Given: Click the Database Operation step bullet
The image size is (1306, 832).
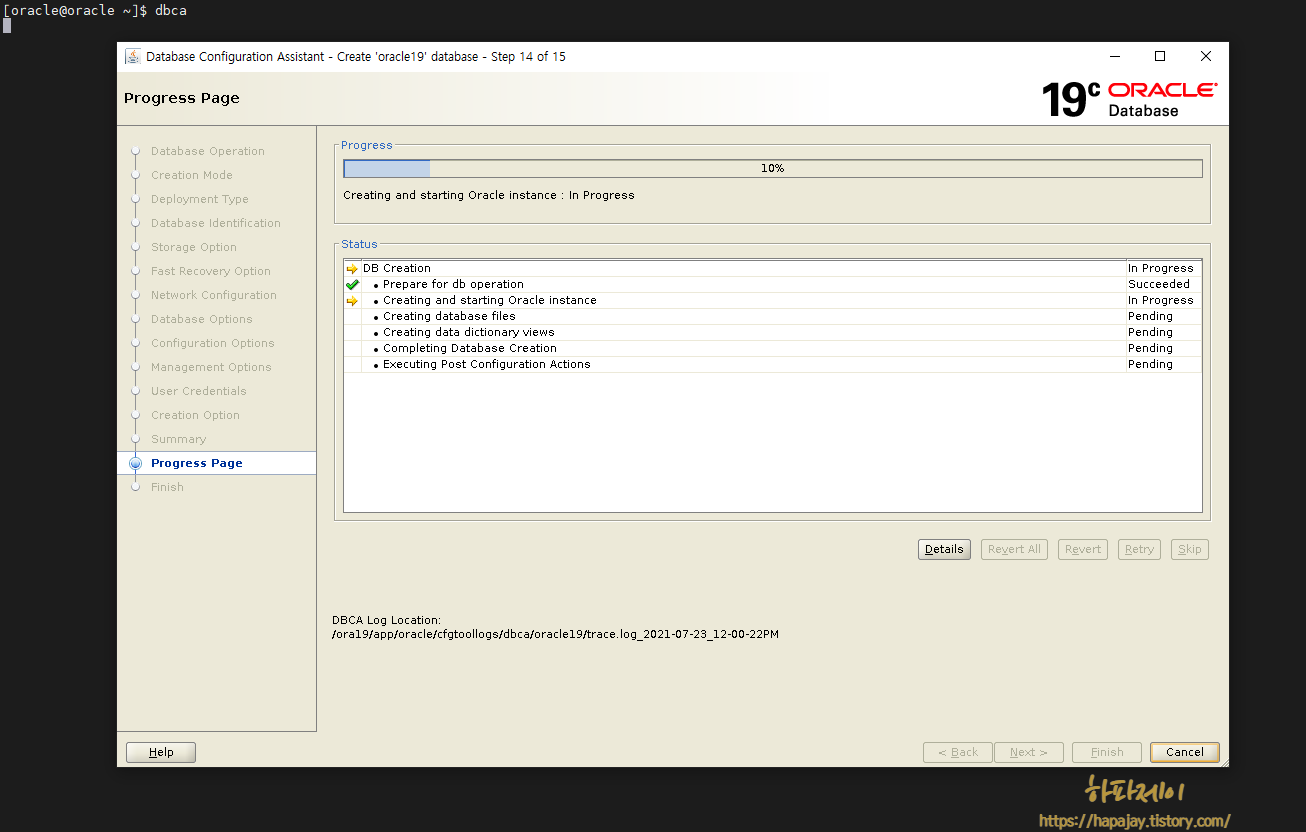Looking at the screenshot, I should (135, 151).
